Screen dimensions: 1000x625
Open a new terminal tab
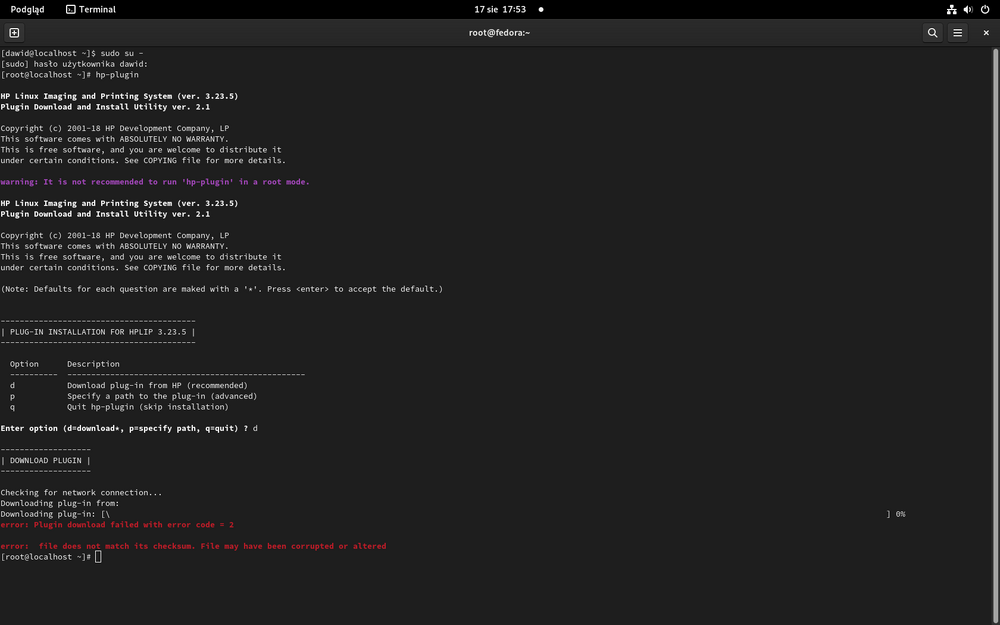(x=14, y=33)
